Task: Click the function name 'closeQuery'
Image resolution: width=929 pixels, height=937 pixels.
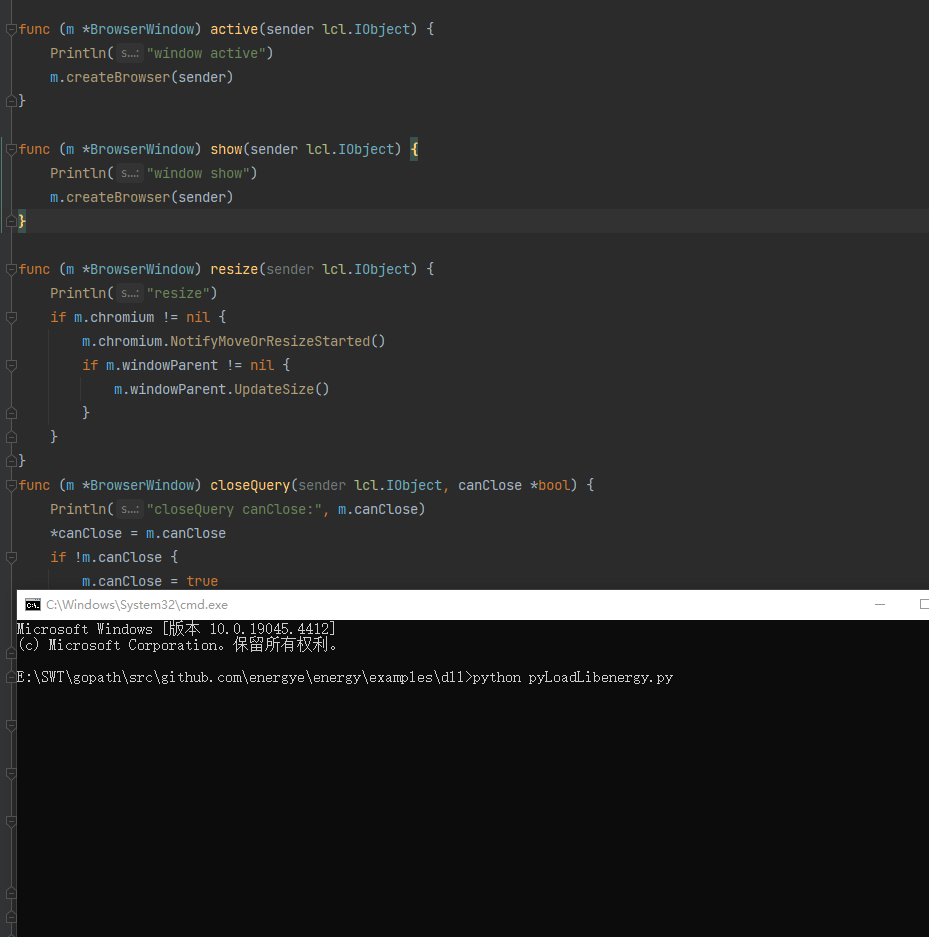Action: 250,485
